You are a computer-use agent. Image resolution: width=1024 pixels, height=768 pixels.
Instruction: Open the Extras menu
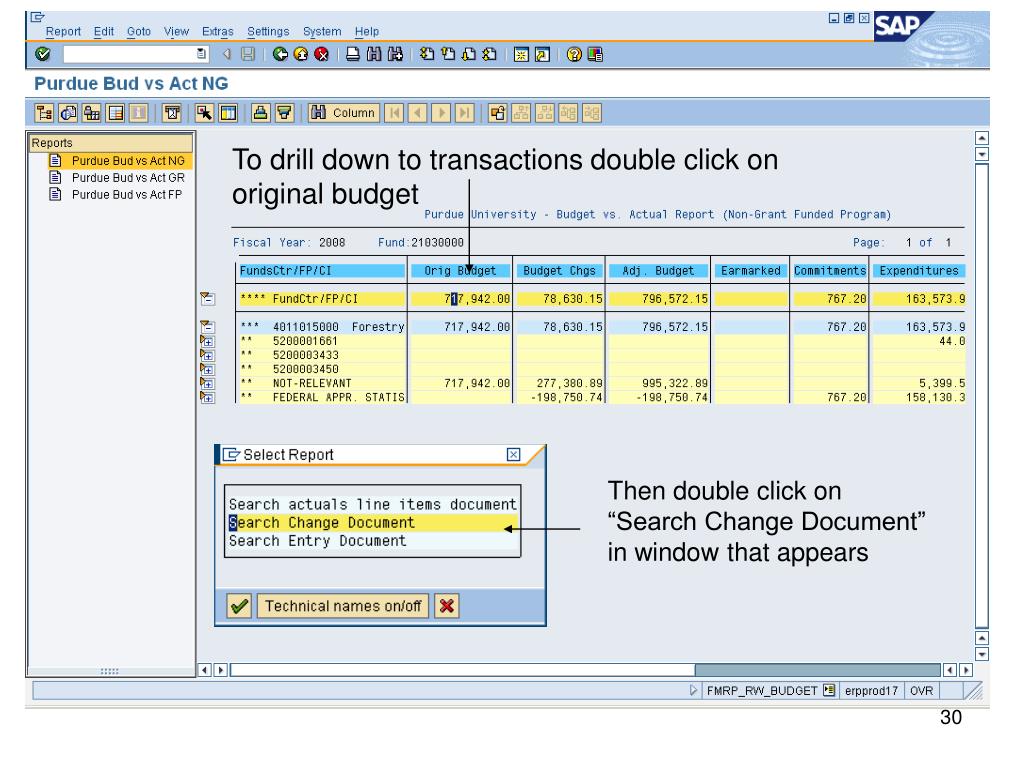(x=217, y=31)
